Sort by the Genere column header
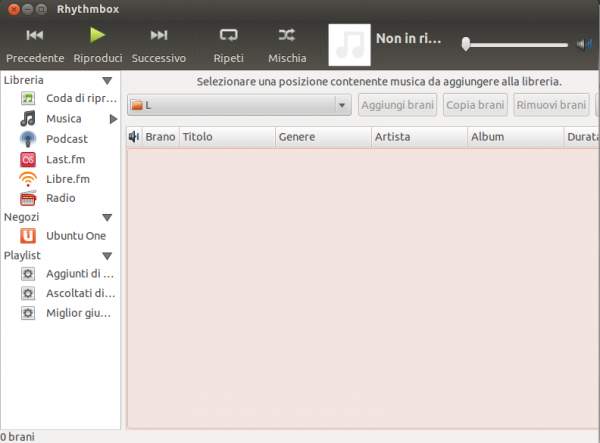Viewport: 600px width, 443px height. [323, 137]
